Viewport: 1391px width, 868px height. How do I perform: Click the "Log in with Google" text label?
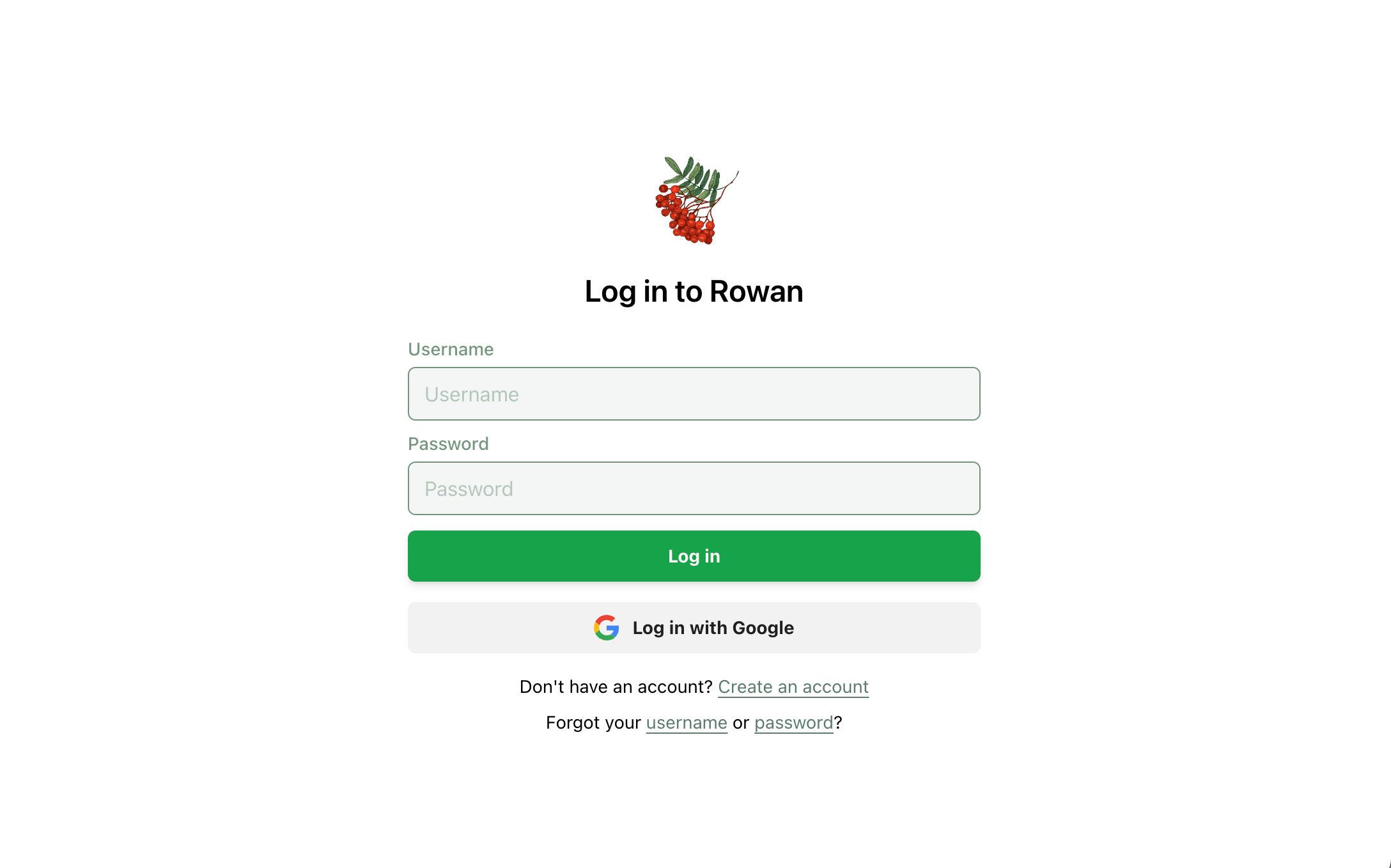click(x=713, y=628)
